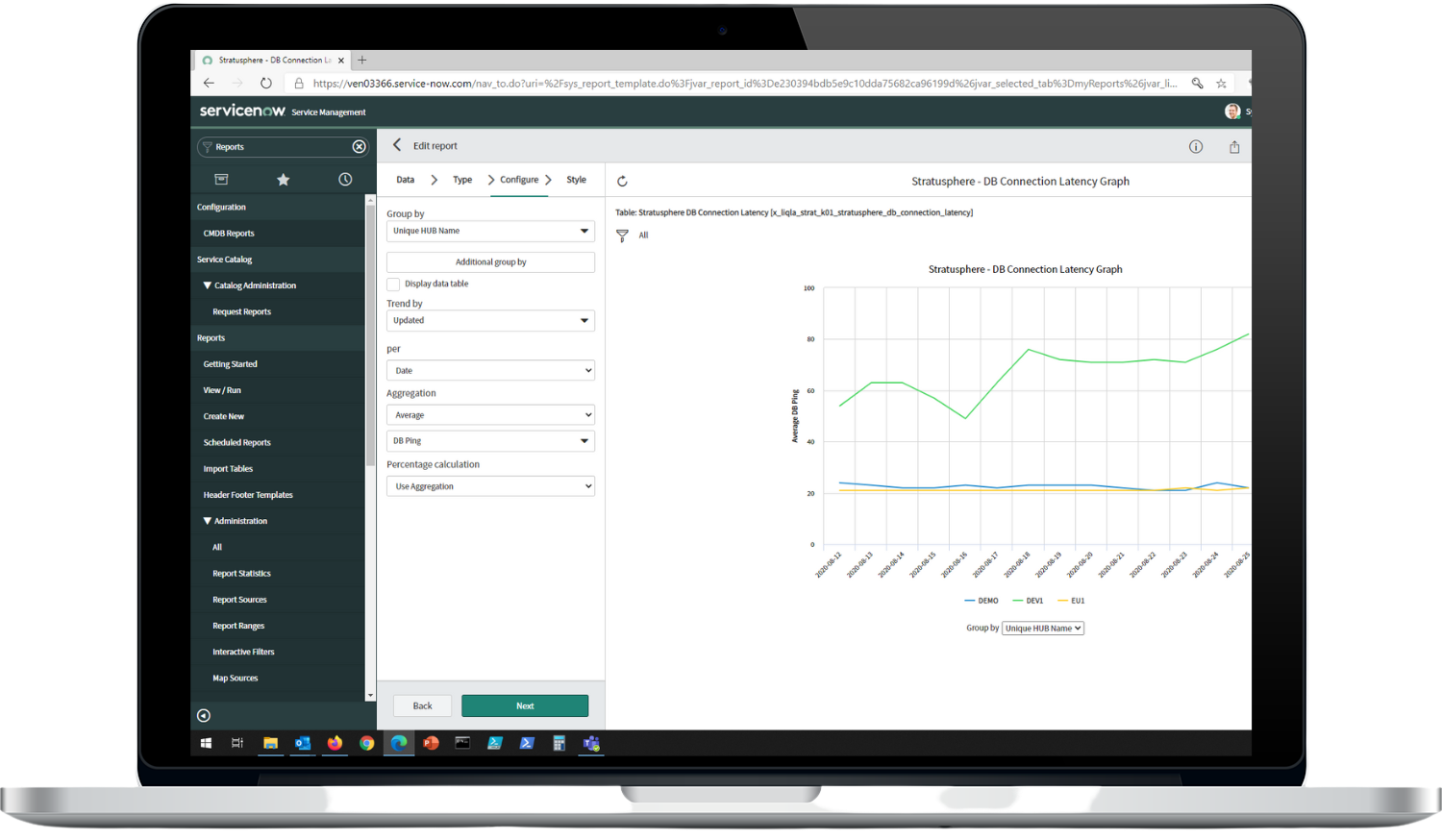The width and height of the screenshot is (1442, 840).
Task: Click browser back arrow
Action: (x=209, y=84)
